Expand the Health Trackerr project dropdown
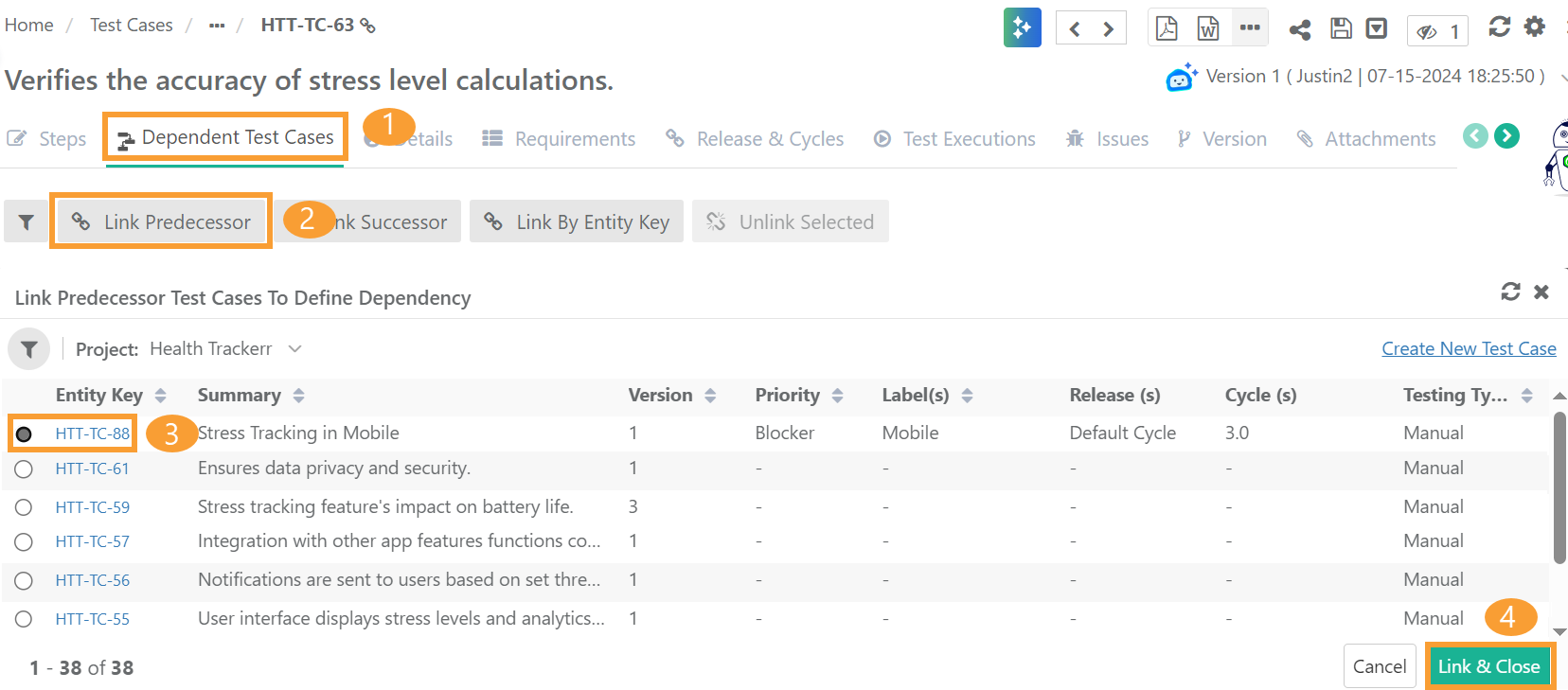 tap(294, 349)
